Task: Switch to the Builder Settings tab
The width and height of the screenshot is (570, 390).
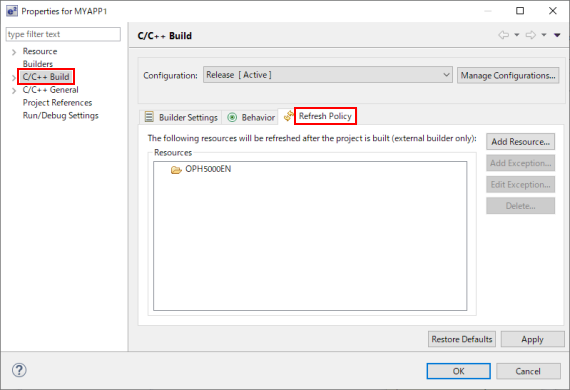Action: (181, 117)
